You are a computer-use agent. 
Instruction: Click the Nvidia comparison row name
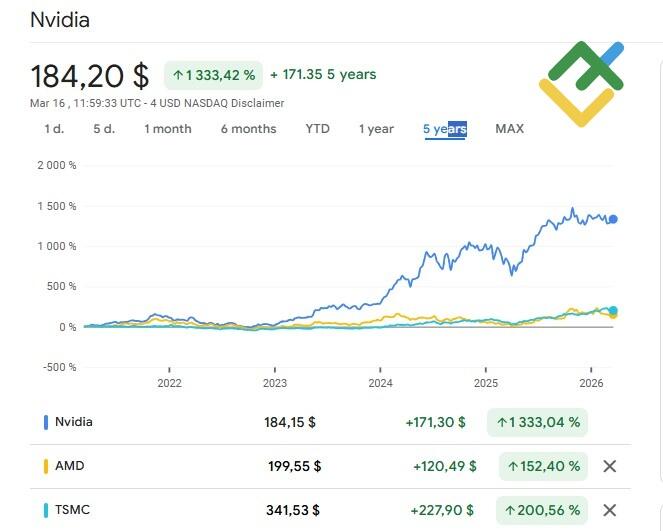coord(74,422)
